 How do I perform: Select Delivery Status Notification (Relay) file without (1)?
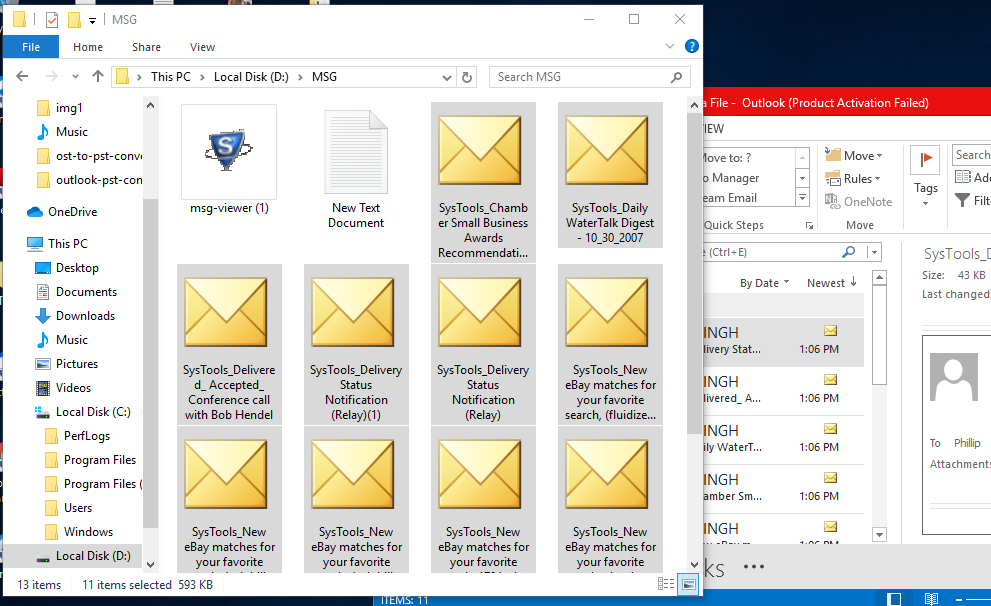pos(483,344)
